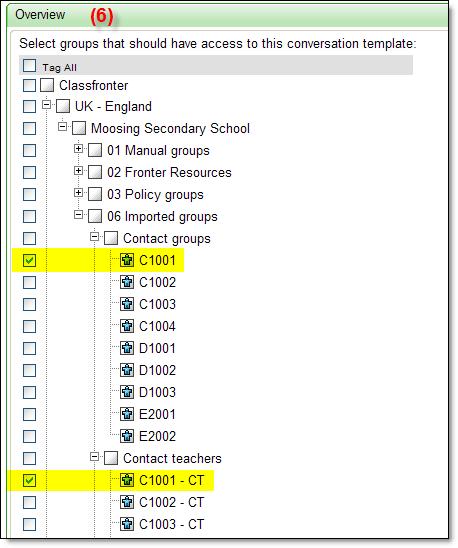Check the Tag All checkbox
The height and width of the screenshot is (548, 458).
coord(29,65)
